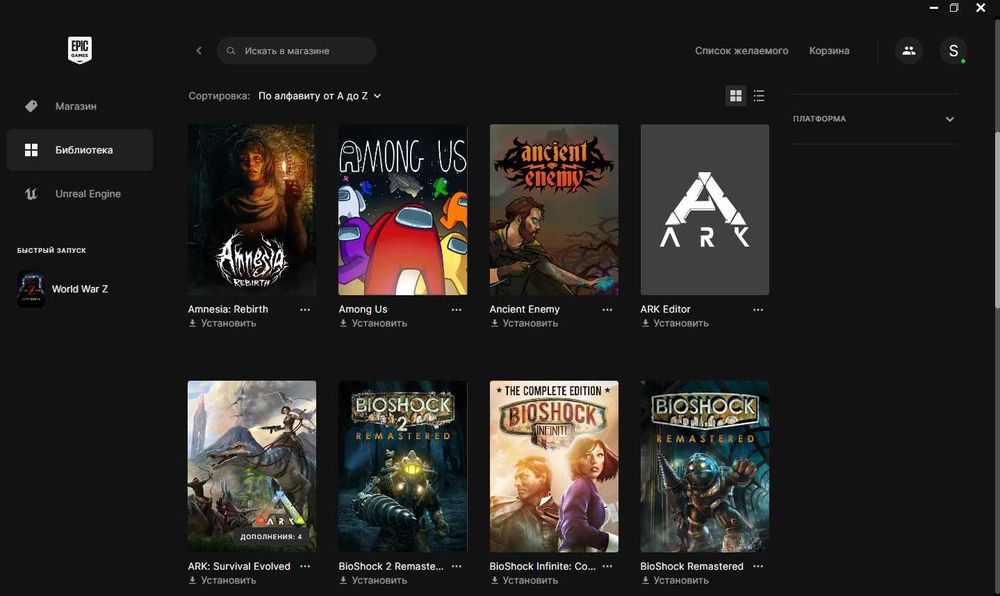The image size is (1000, 596).
Task: Switch to list view layout
Action: (x=759, y=96)
